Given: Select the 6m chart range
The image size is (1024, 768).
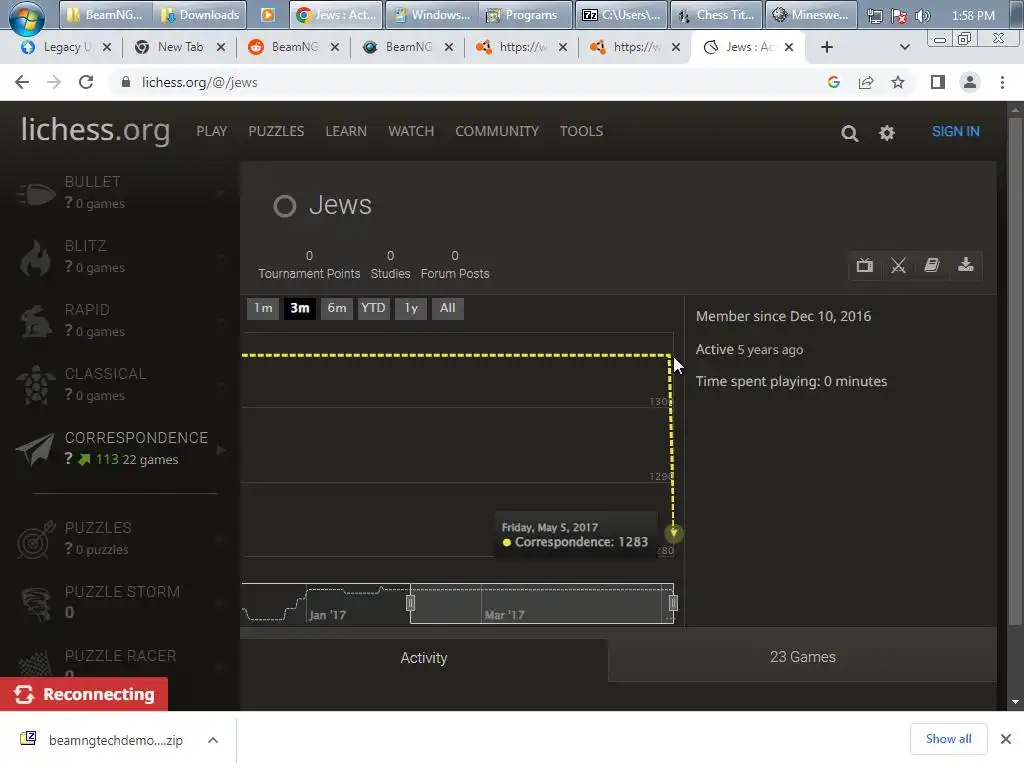Looking at the screenshot, I should click(337, 308).
